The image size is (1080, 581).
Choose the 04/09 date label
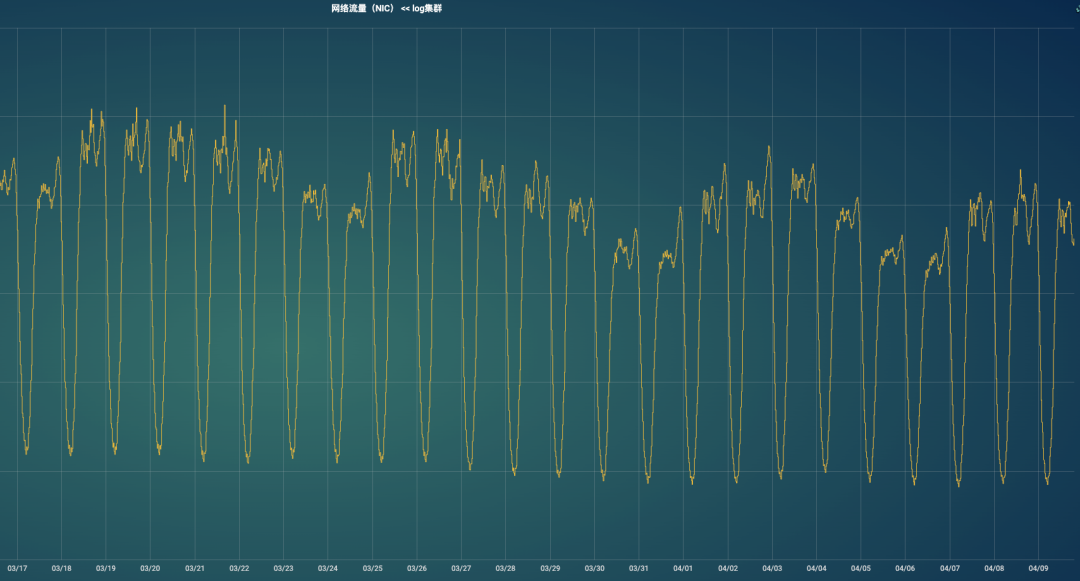tap(1039, 569)
